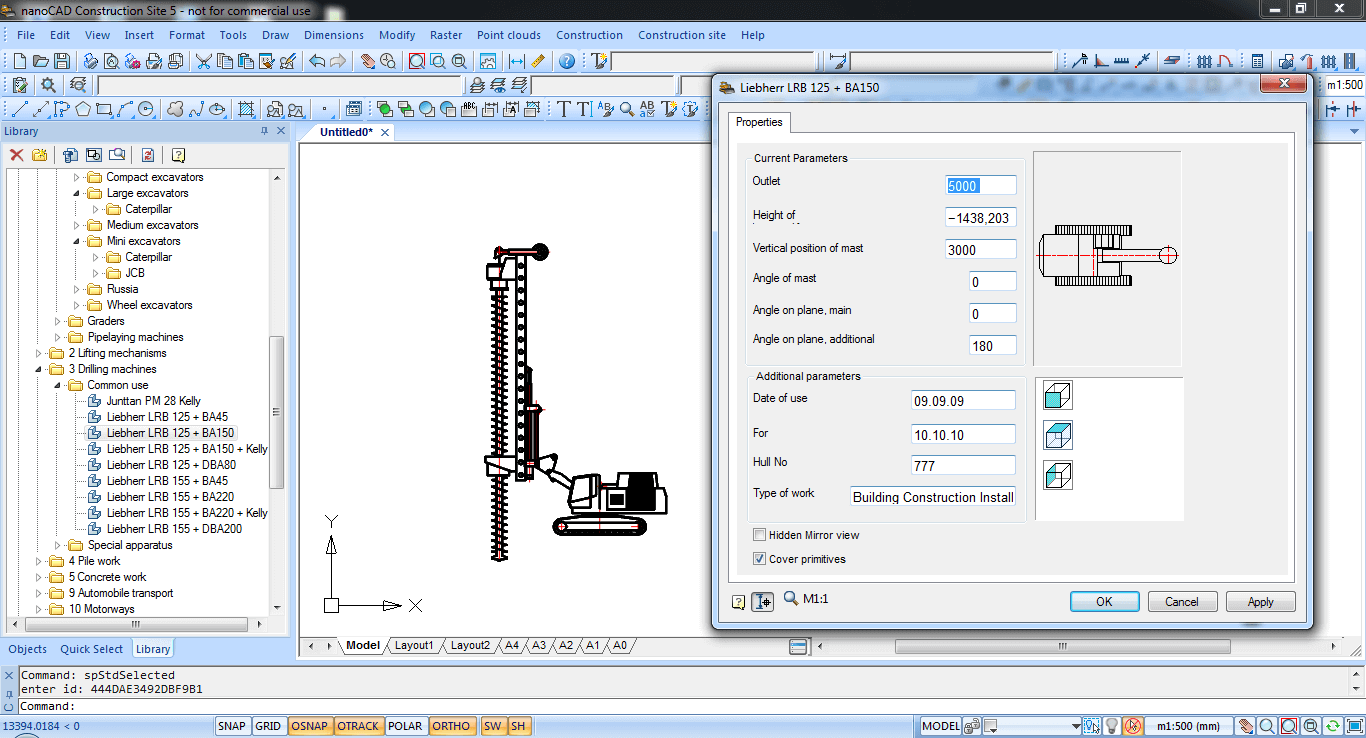This screenshot has width=1366, height=738.
Task: Click the magnifier search icon in Library toolbar
Action: [117, 155]
